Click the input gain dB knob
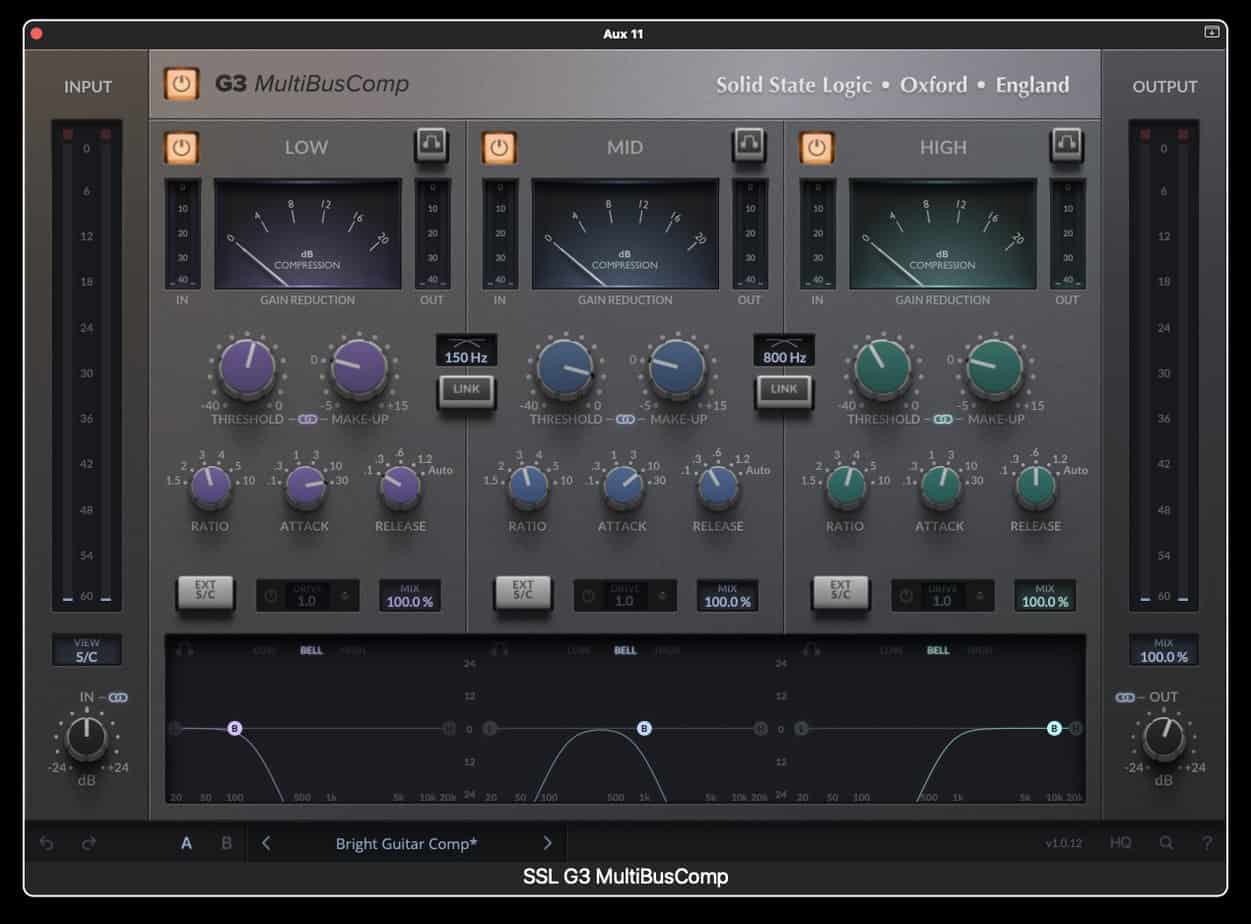This screenshot has height=924, width=1251. (x=87, y=739)
